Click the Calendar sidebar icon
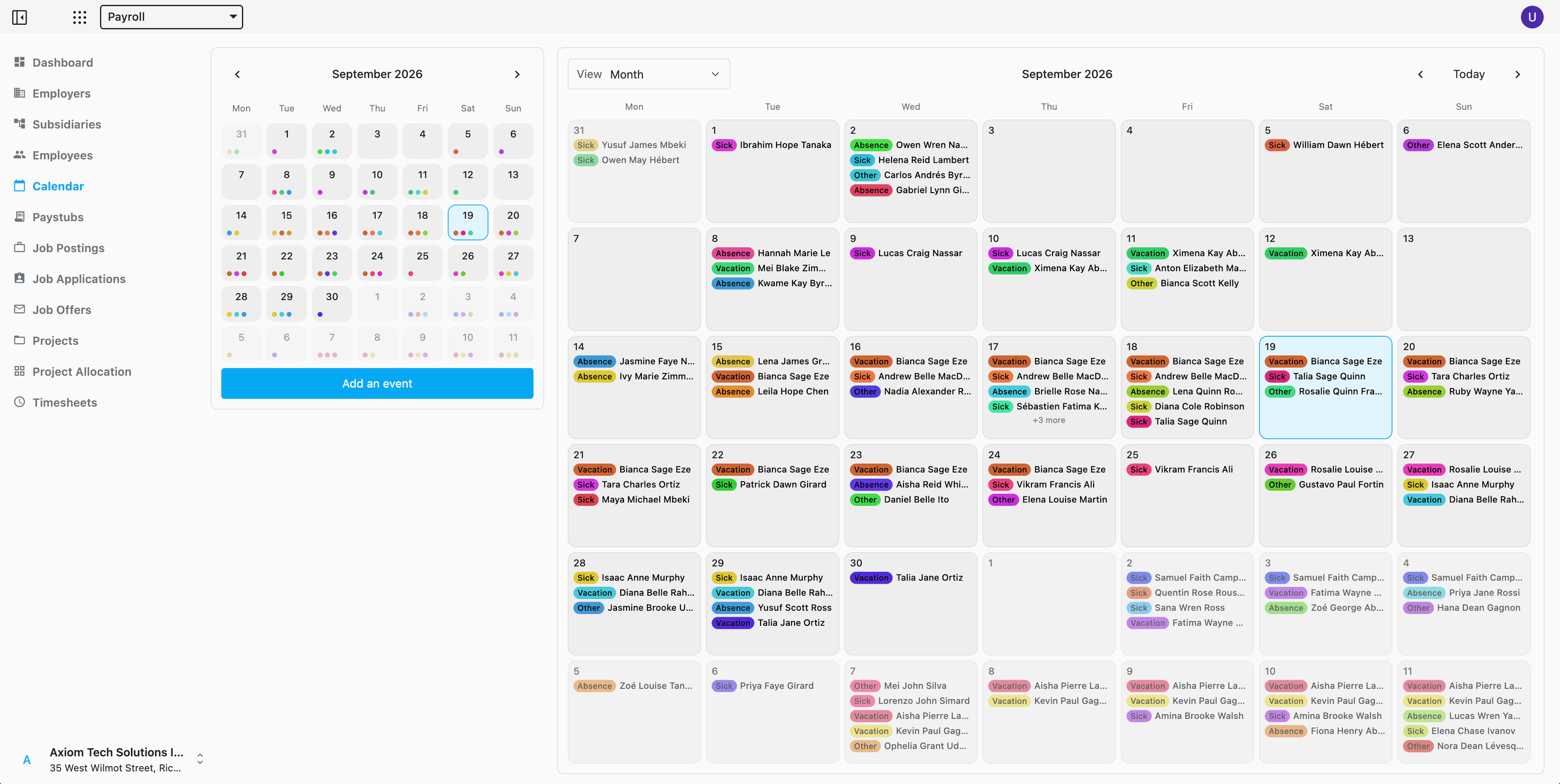 pos(19,186)
